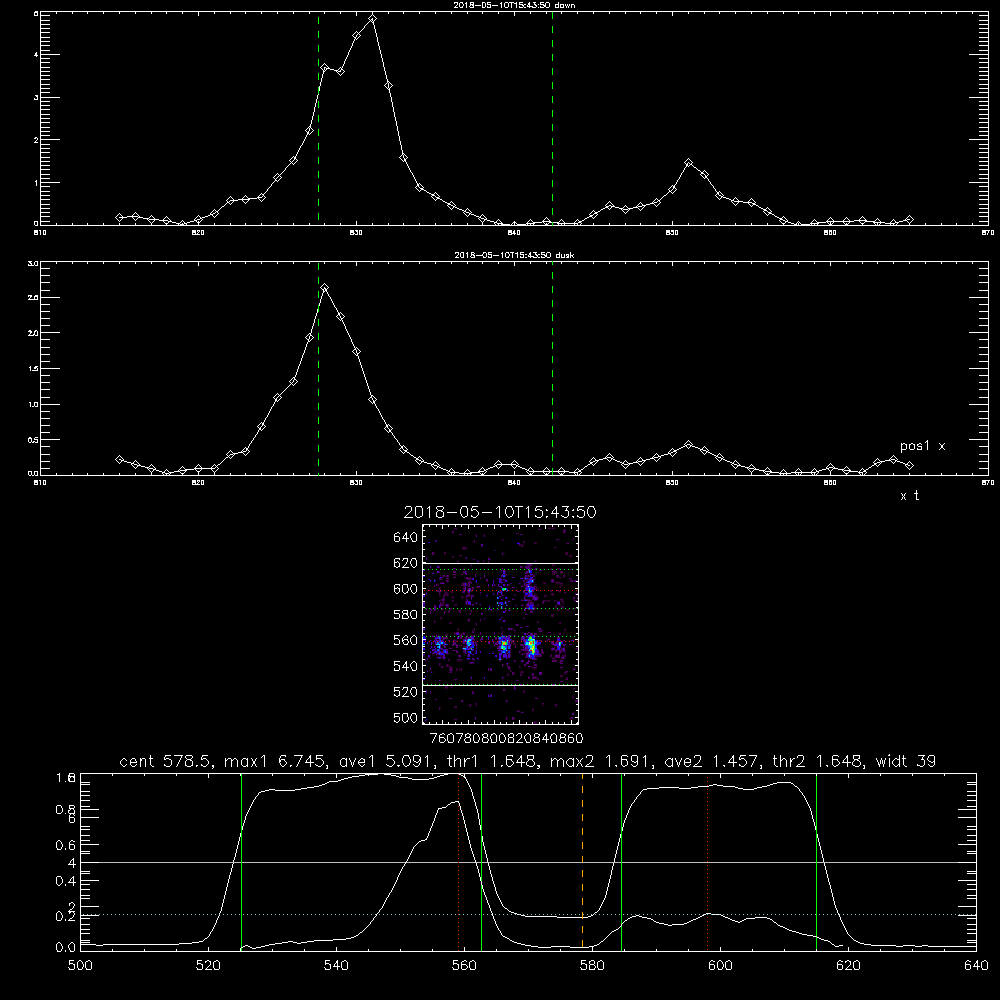Screen dimensions: 1000x1000
Task: Click the highest diamond point of the dusk curve
Action: 325,288
